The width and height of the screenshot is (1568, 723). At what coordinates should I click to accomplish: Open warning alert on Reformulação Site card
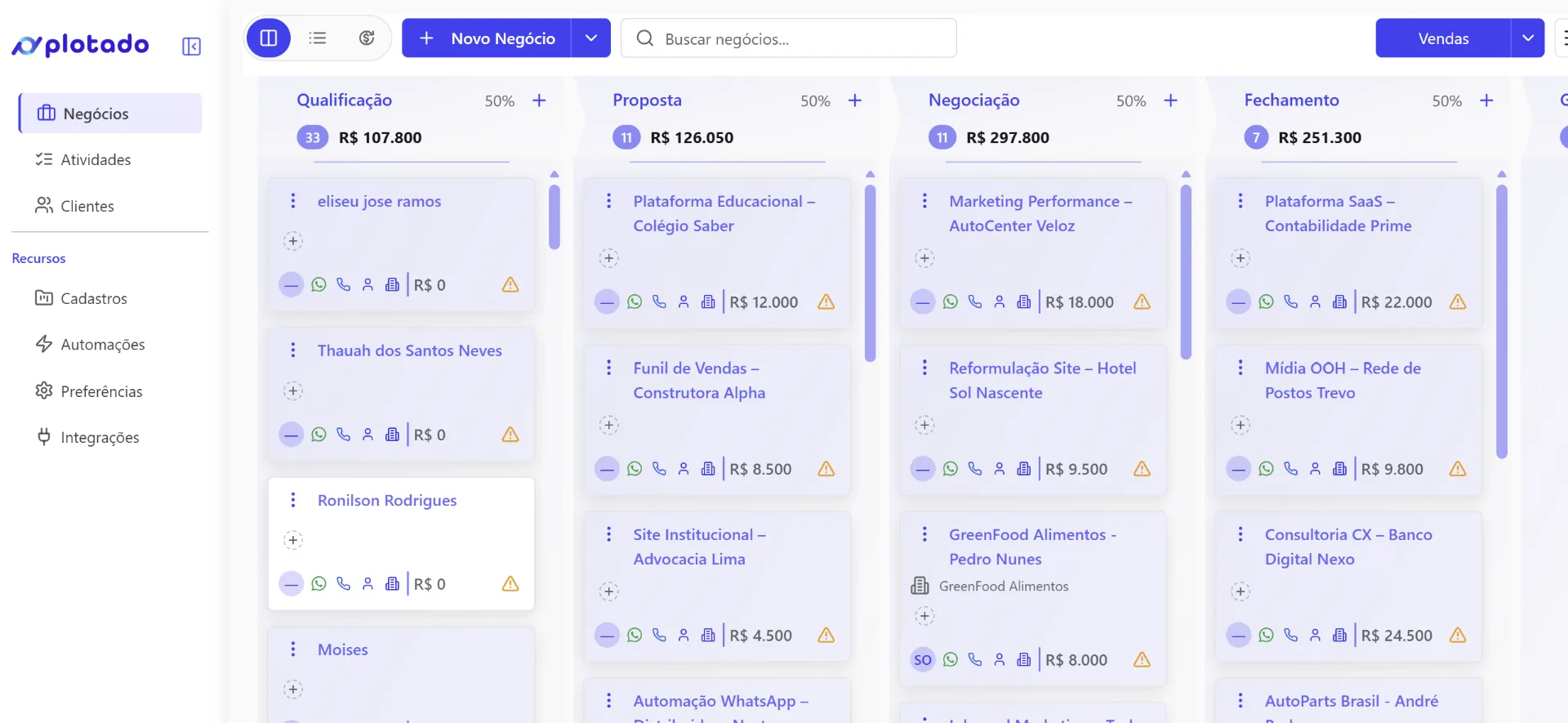point(1142,468)
